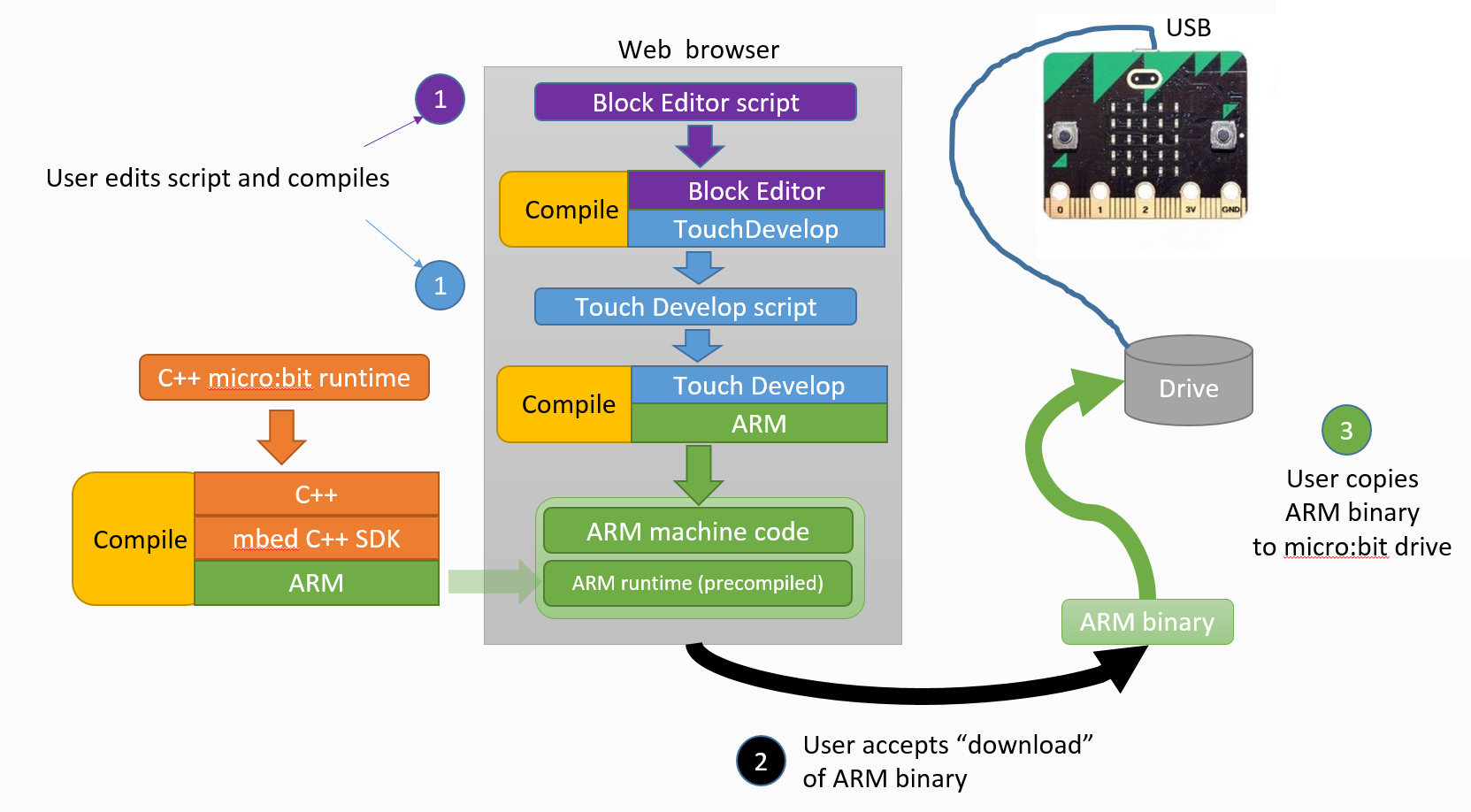
Task: Click the purple circle numbered 1
Action: coord(440,99)
